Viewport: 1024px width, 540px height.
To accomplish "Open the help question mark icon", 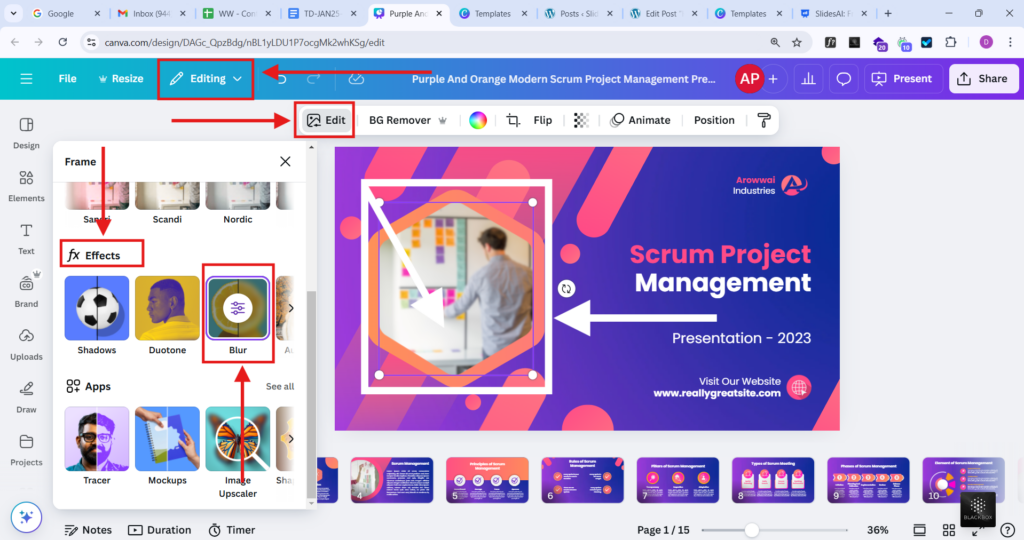I will point(1008,530).
